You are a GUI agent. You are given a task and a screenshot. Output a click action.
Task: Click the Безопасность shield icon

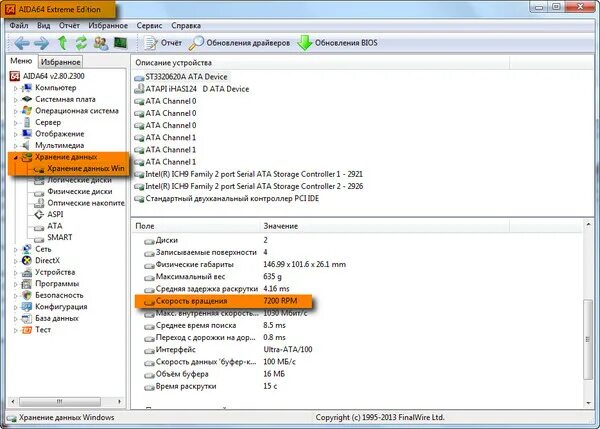coord(26,295)
